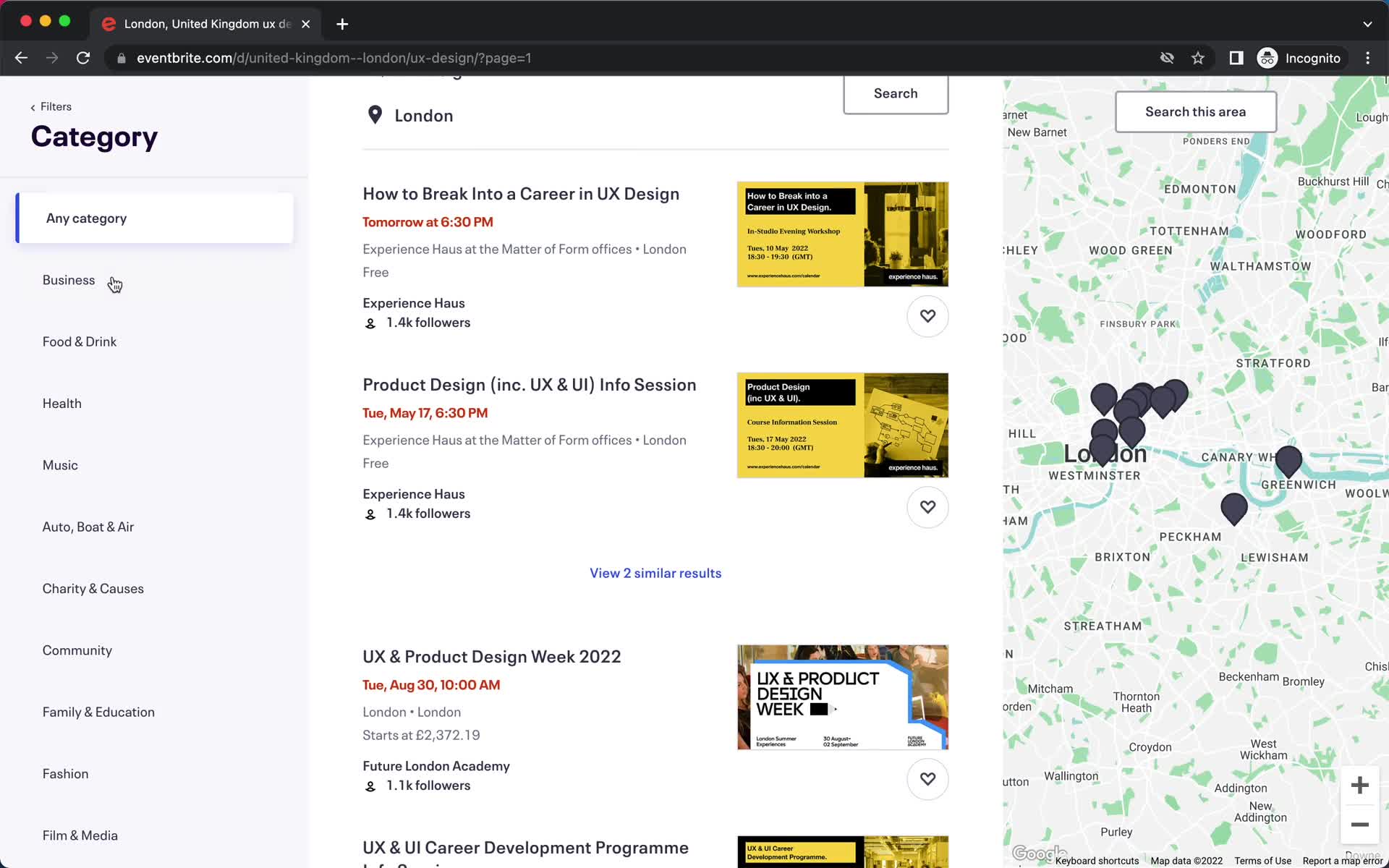Select Charity & Causes category
Viewport: 1389px width, 868px height.
coord(93,589)
